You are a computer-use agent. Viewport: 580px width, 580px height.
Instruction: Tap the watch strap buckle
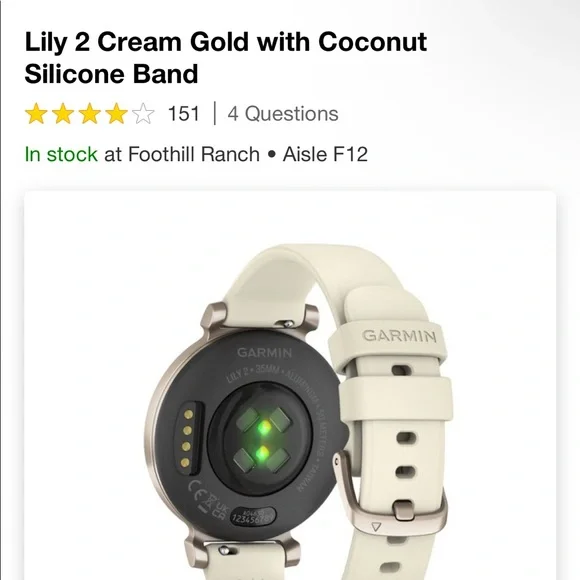[x=390, y=492]
